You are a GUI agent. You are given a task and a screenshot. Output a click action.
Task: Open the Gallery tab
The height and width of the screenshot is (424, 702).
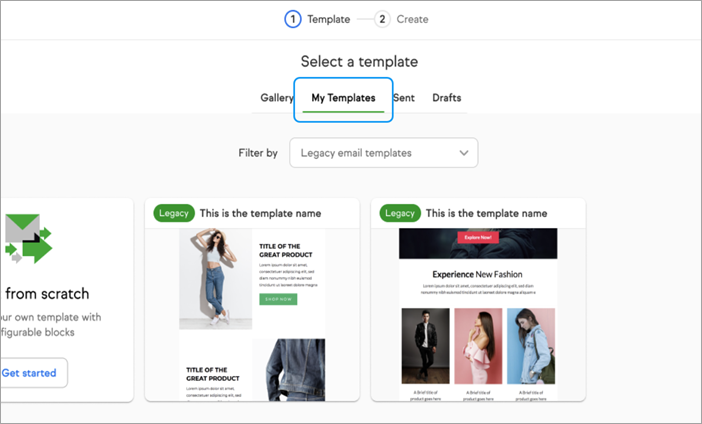(277, 98)
